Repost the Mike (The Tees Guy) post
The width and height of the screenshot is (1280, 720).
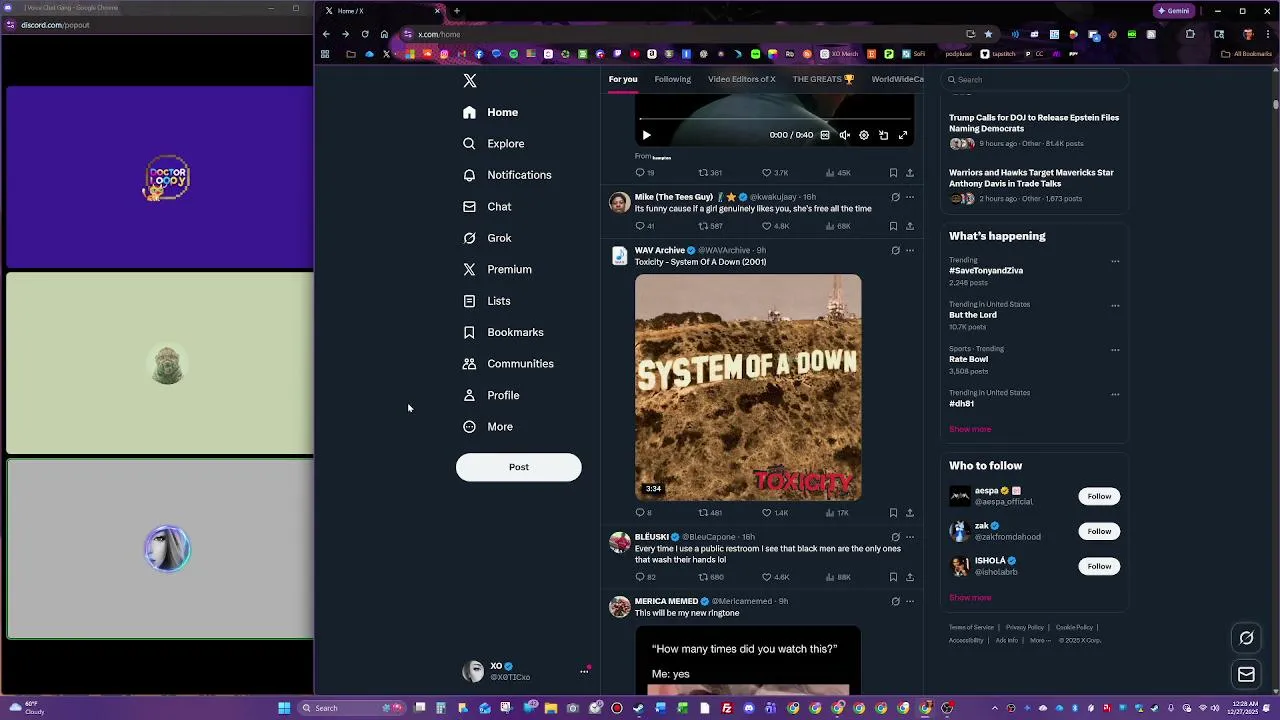tap(710, 226)
